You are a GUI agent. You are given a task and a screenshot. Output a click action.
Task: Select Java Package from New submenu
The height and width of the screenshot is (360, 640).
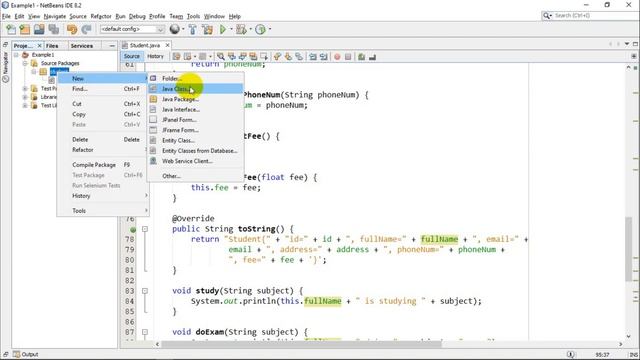195,99
